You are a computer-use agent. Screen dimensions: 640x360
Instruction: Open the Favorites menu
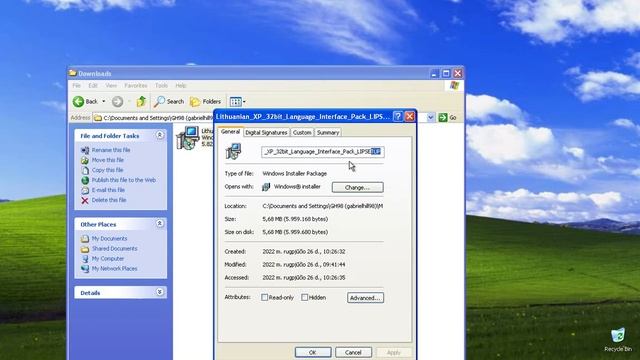point(136,86)
